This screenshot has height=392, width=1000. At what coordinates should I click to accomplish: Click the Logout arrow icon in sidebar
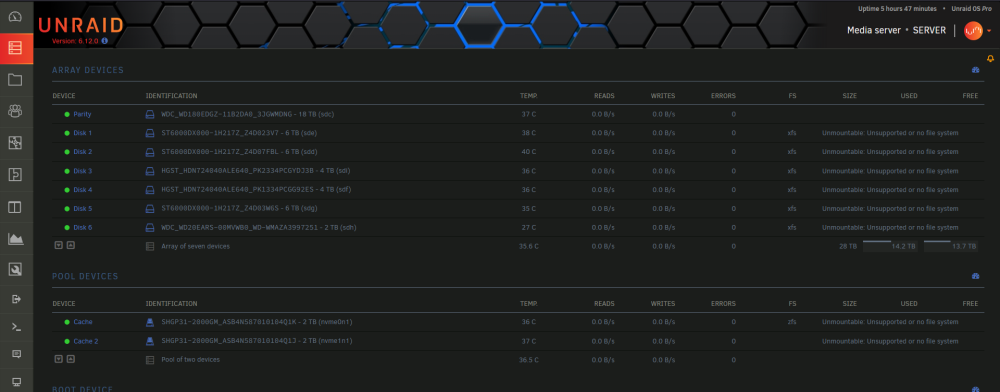click(16, 299)
